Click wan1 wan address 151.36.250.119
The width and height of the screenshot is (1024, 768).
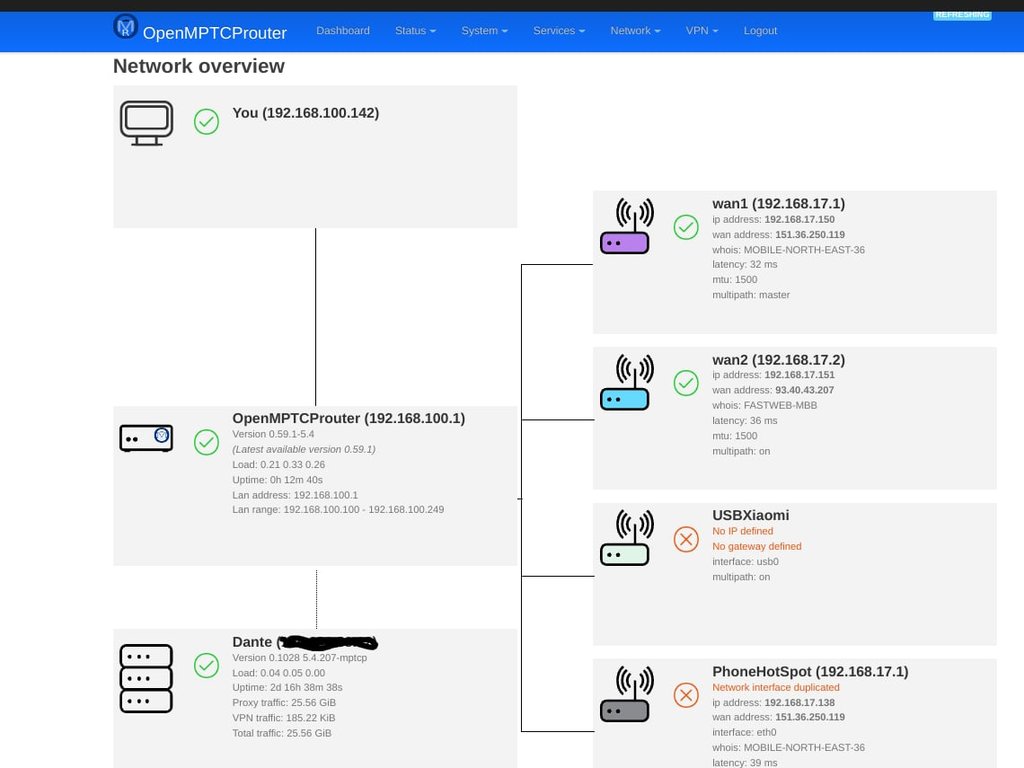pyautogui.click(x=778, y=234)
